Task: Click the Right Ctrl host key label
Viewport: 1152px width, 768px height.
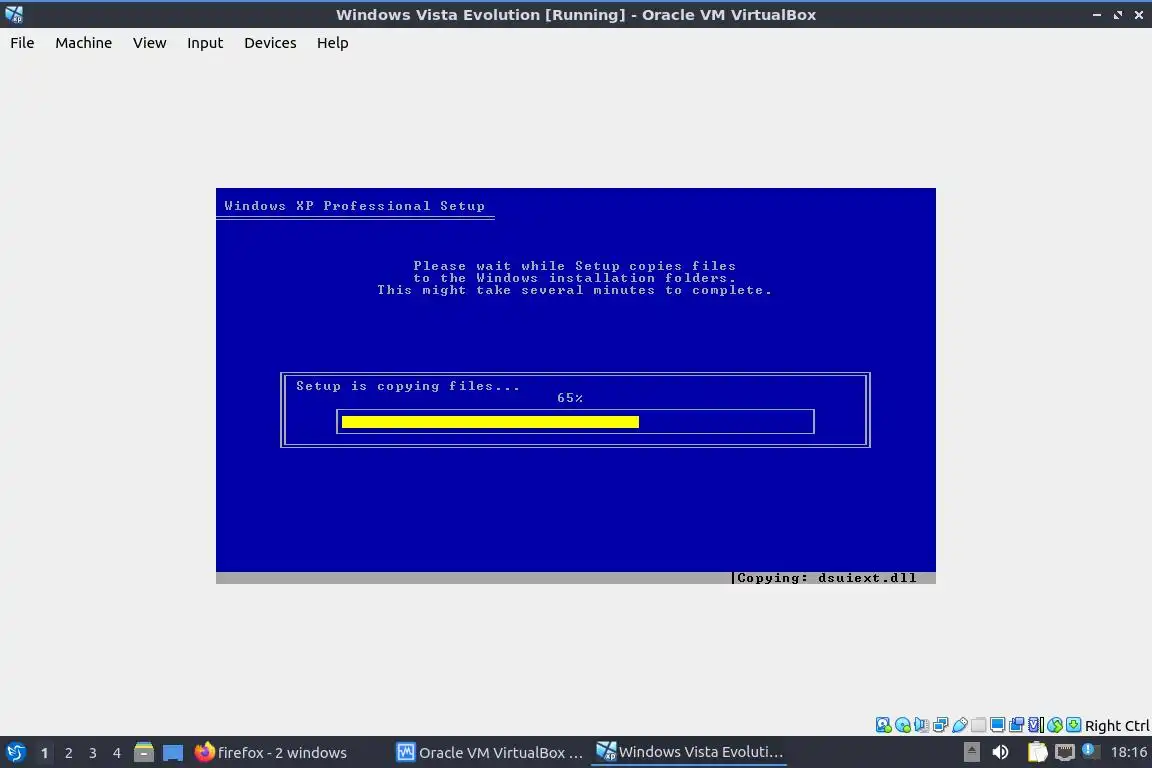Action: pos(1117,725)
